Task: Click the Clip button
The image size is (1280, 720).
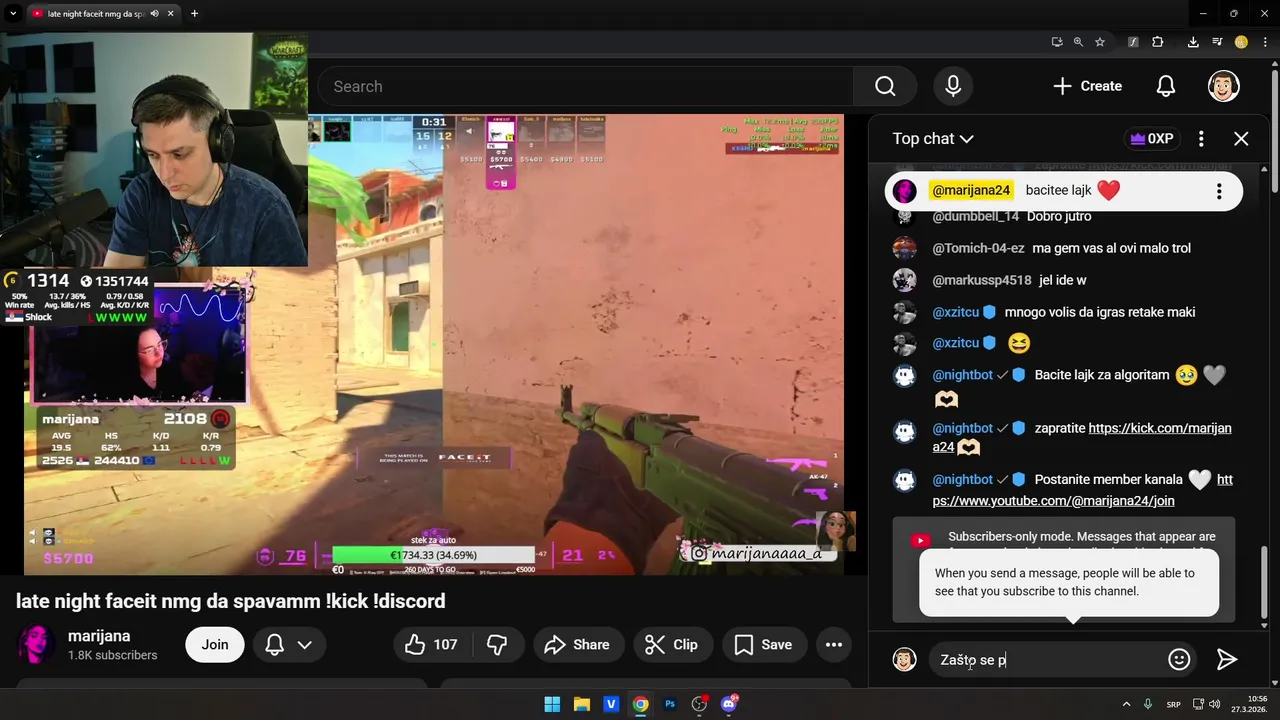Action: (x=672, y=645)
